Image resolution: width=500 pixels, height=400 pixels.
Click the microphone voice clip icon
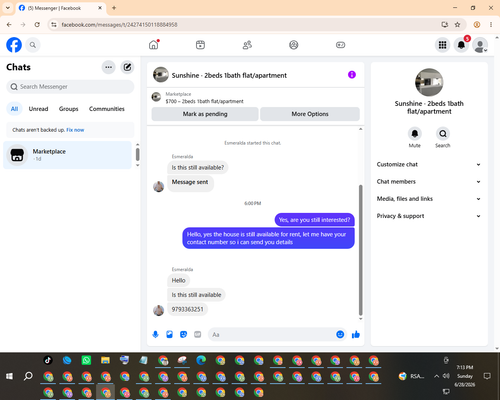[155, 334]
